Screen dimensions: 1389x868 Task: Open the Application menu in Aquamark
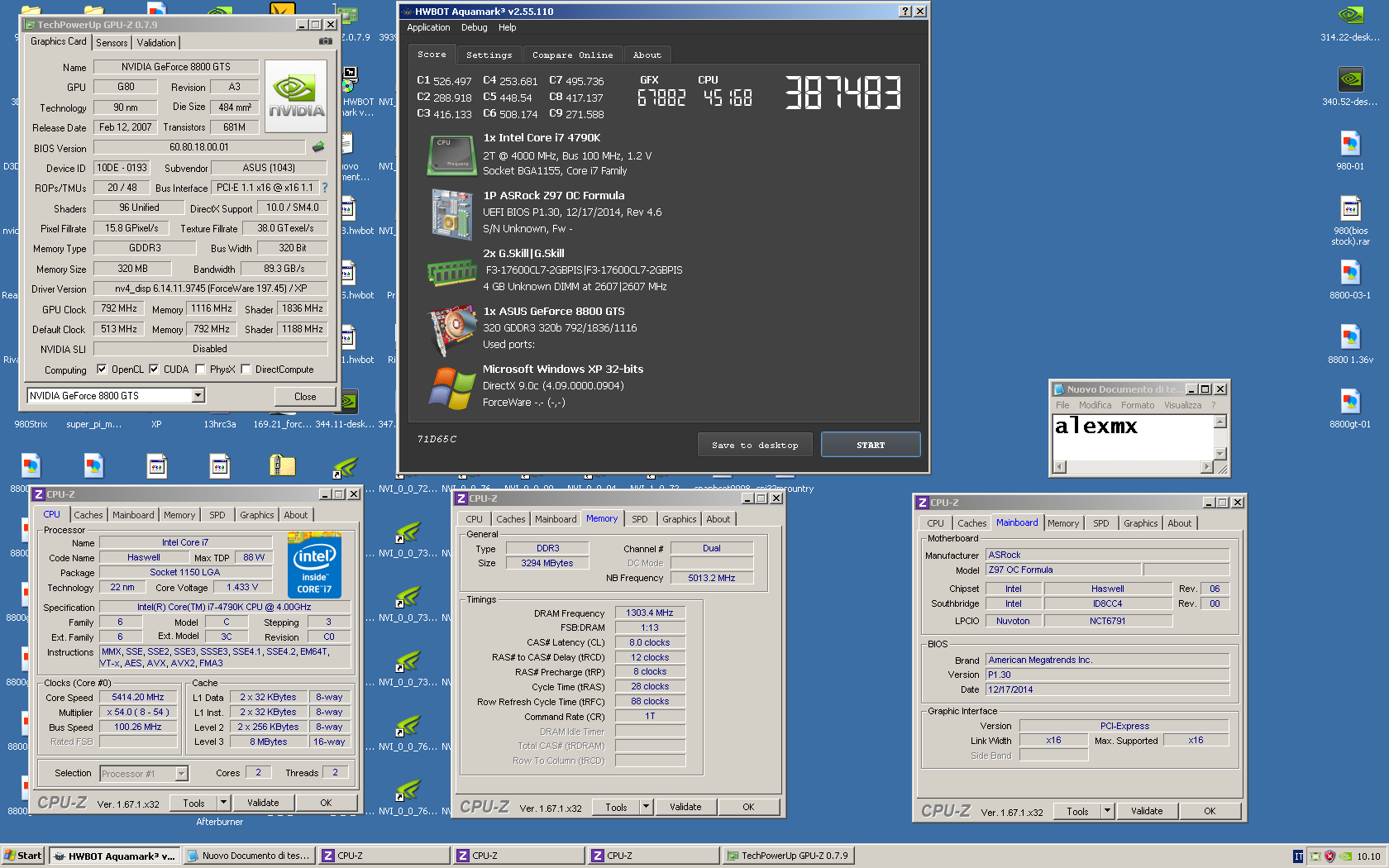428,27
